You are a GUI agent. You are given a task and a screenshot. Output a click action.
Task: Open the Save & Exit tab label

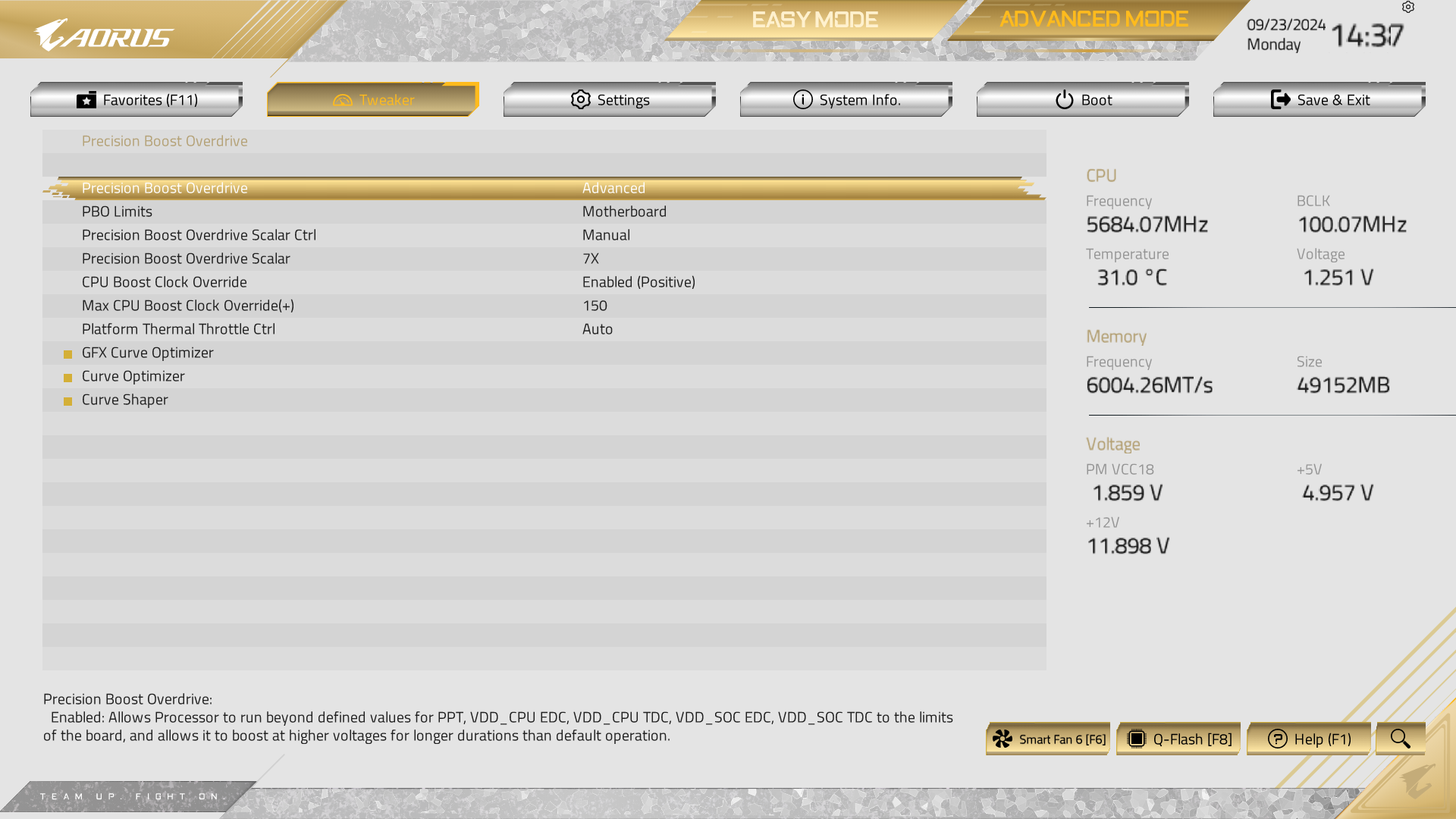pyautogui.click(x=1333, y=100)
